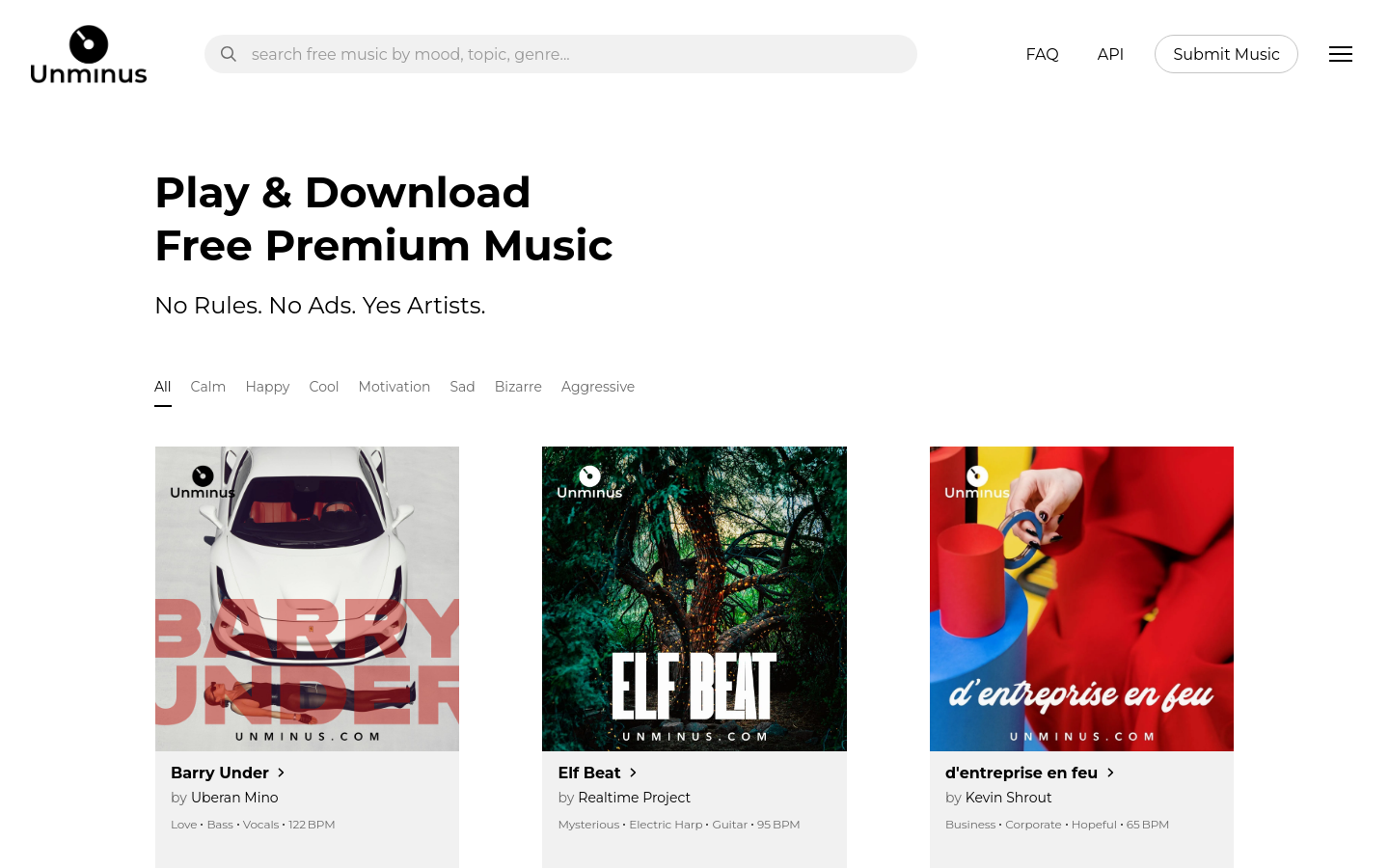This screenshot has height=868, width=1389.
Task: Open the hamburger menu icon
Action: (1340, 54)
